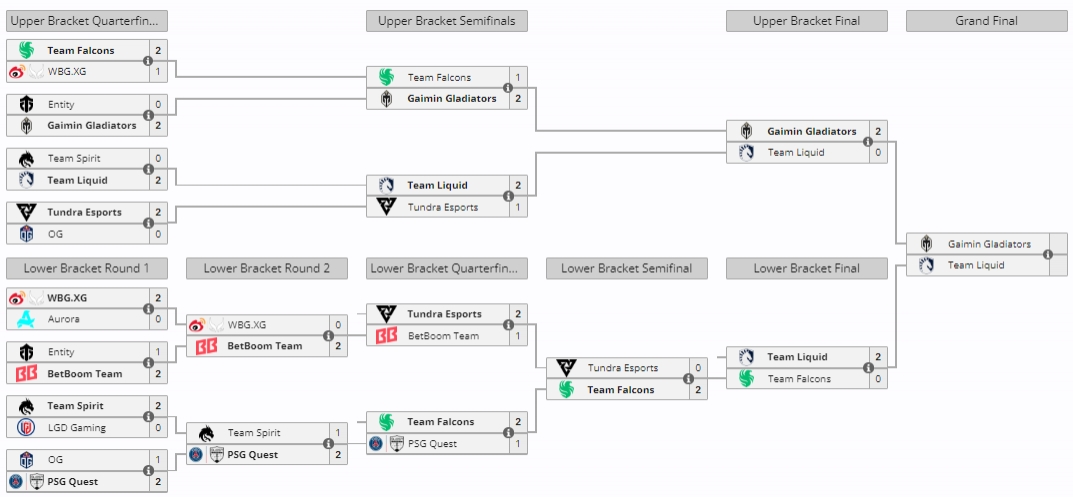Open info icon for Grand Final match
1073x497 pixels.
(x=1048, y=254)
